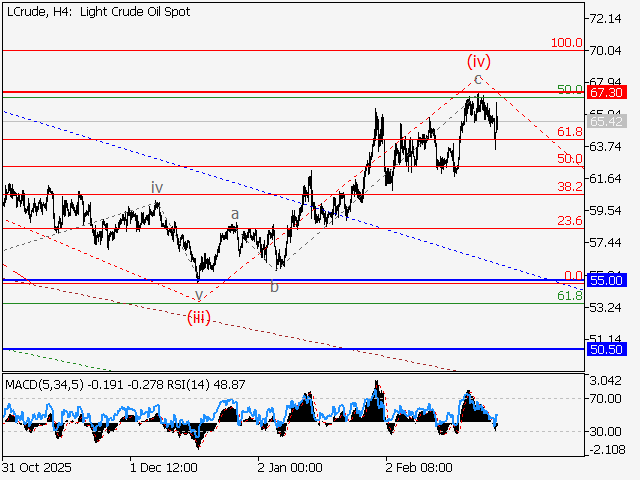This screenshot has height=480, width=640.
Task: Click the gray wave label a
Action: point(235,214)
